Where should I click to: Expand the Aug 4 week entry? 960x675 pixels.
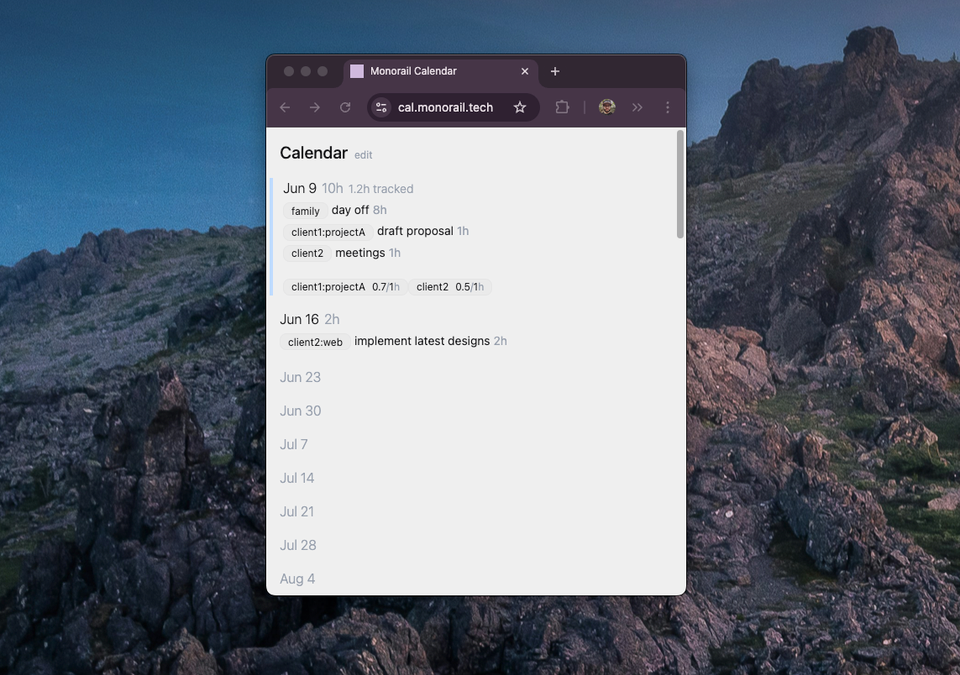click(297, 578)
